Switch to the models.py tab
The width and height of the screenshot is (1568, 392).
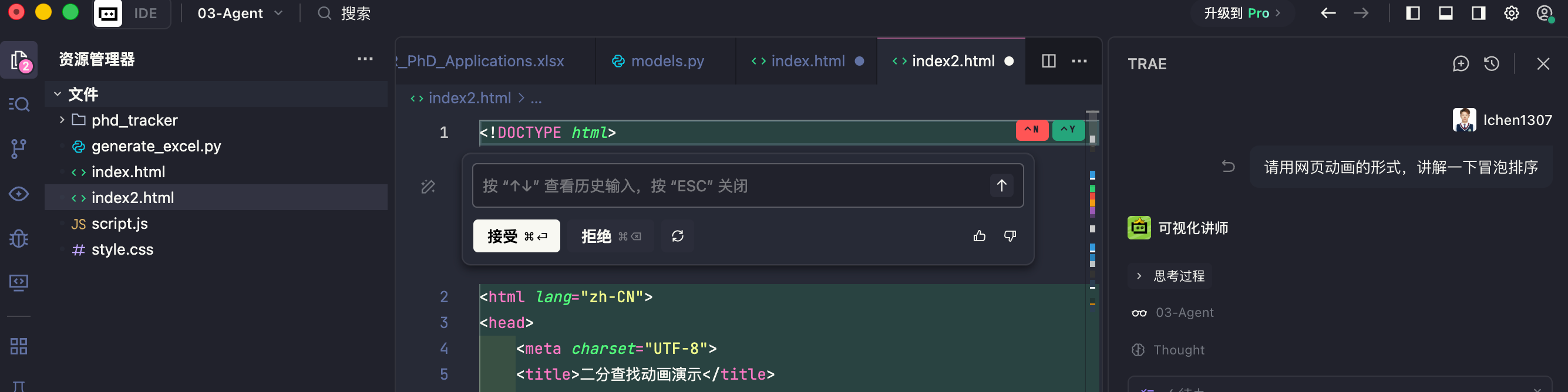(658, 61)
